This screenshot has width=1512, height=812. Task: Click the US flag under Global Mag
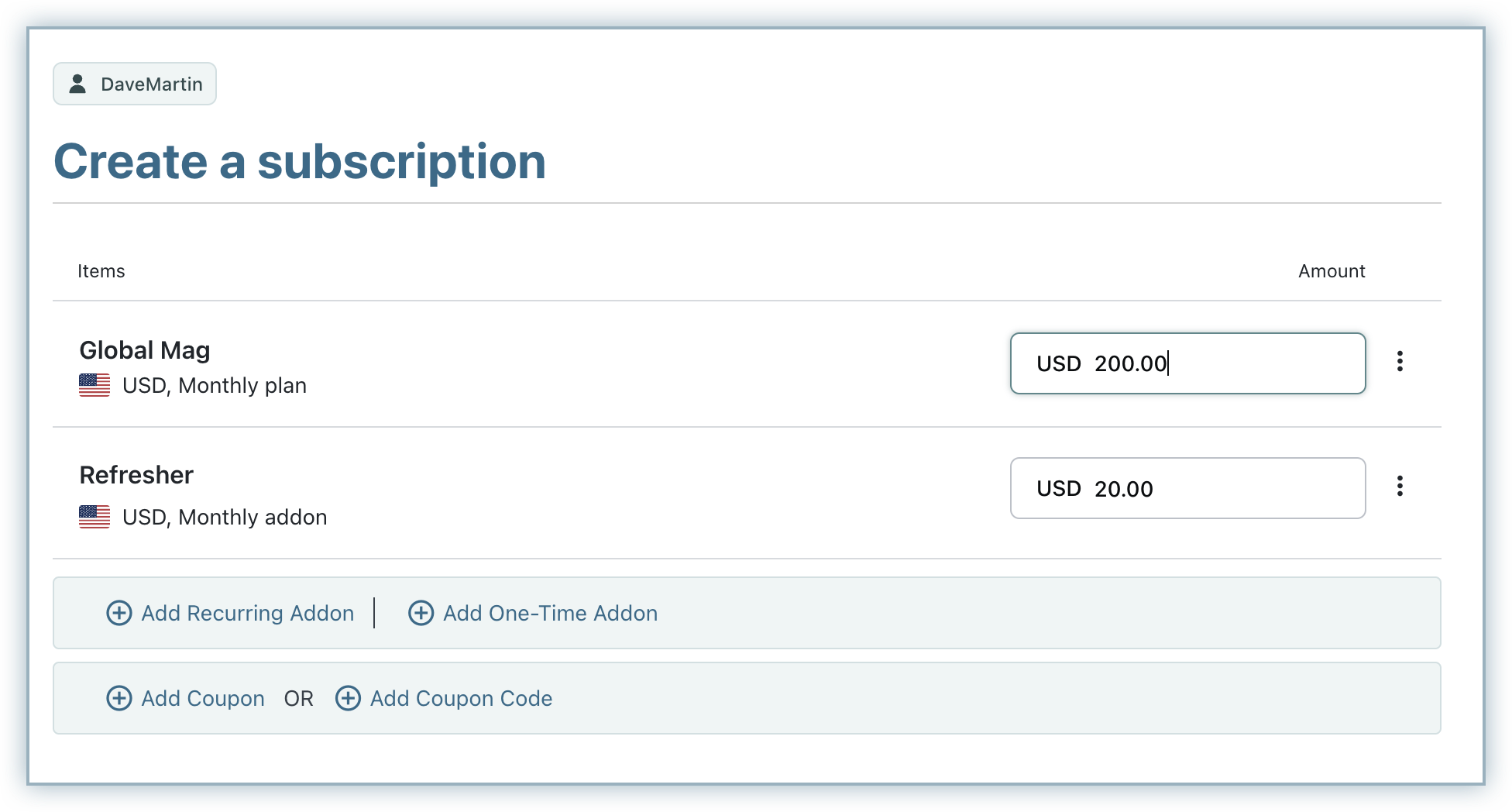tap(94, 385)
